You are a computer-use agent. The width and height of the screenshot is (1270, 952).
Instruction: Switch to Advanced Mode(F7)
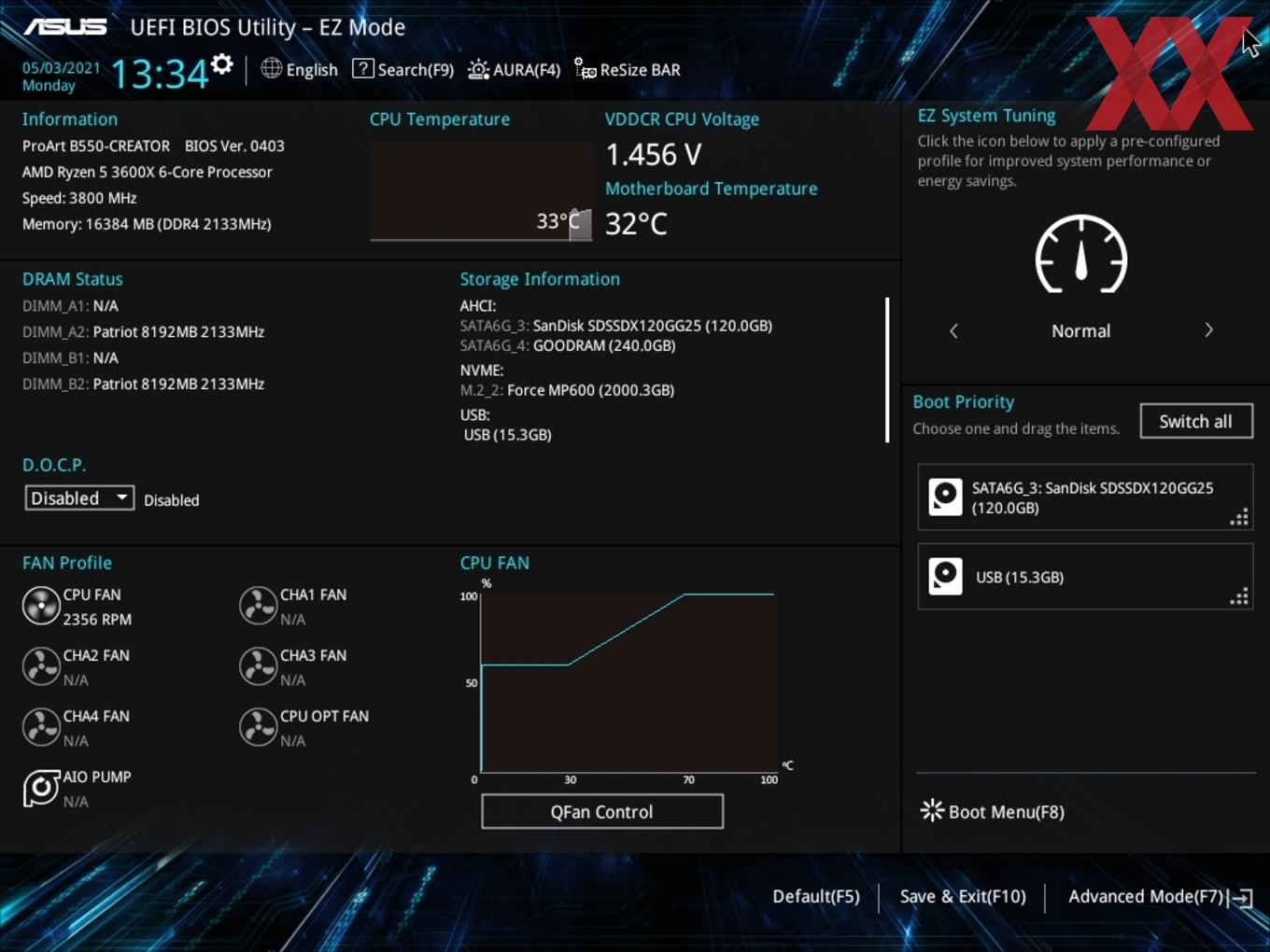tap(1161, 897)
